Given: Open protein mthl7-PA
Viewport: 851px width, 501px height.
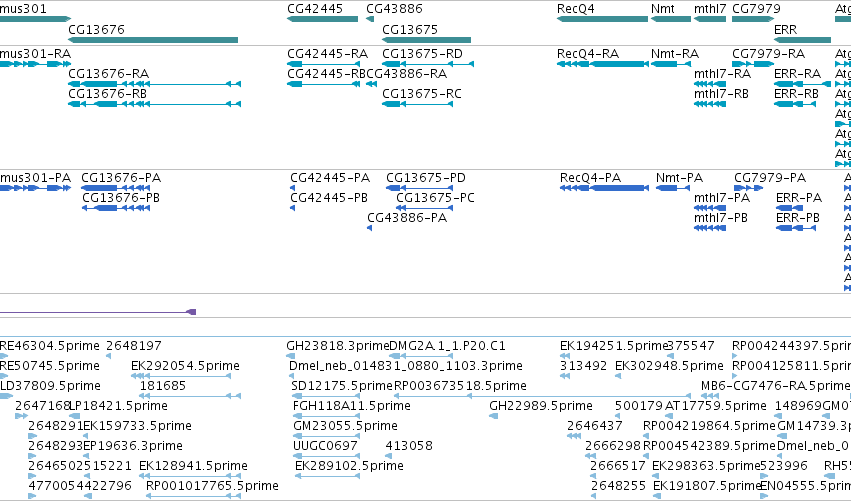Looking at the screenshot, I should 722,198.
